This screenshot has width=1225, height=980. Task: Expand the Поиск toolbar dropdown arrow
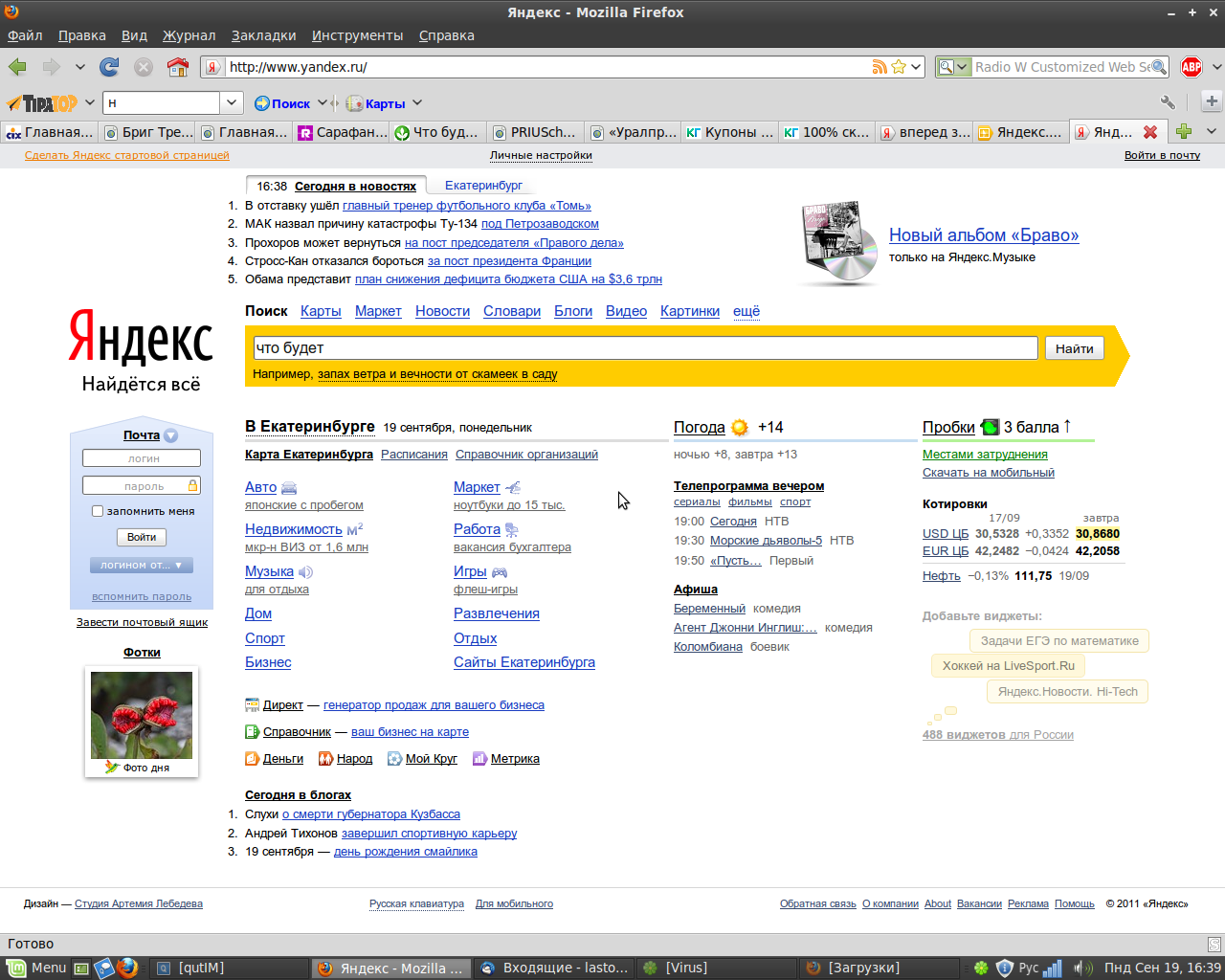(322, 102)
